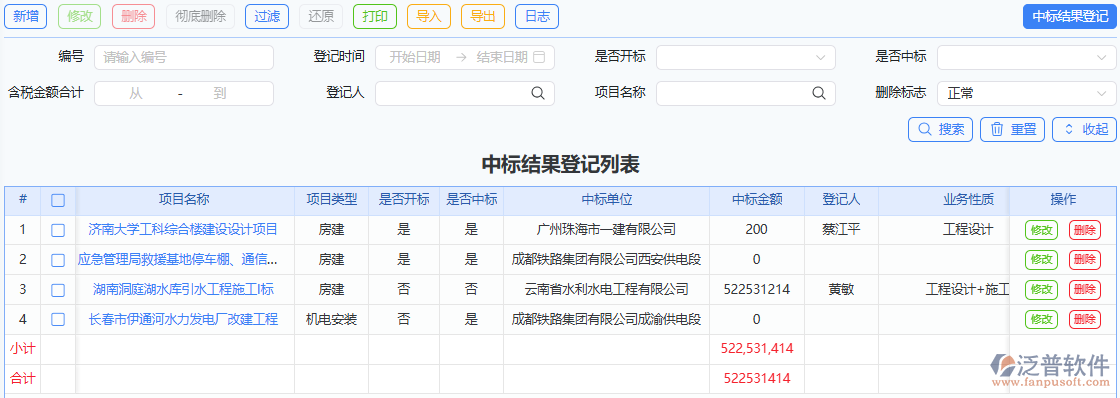Click 登记人 cell 蔡江平
The width and height of the screenshot is (1120, 398).
point(841,230)
